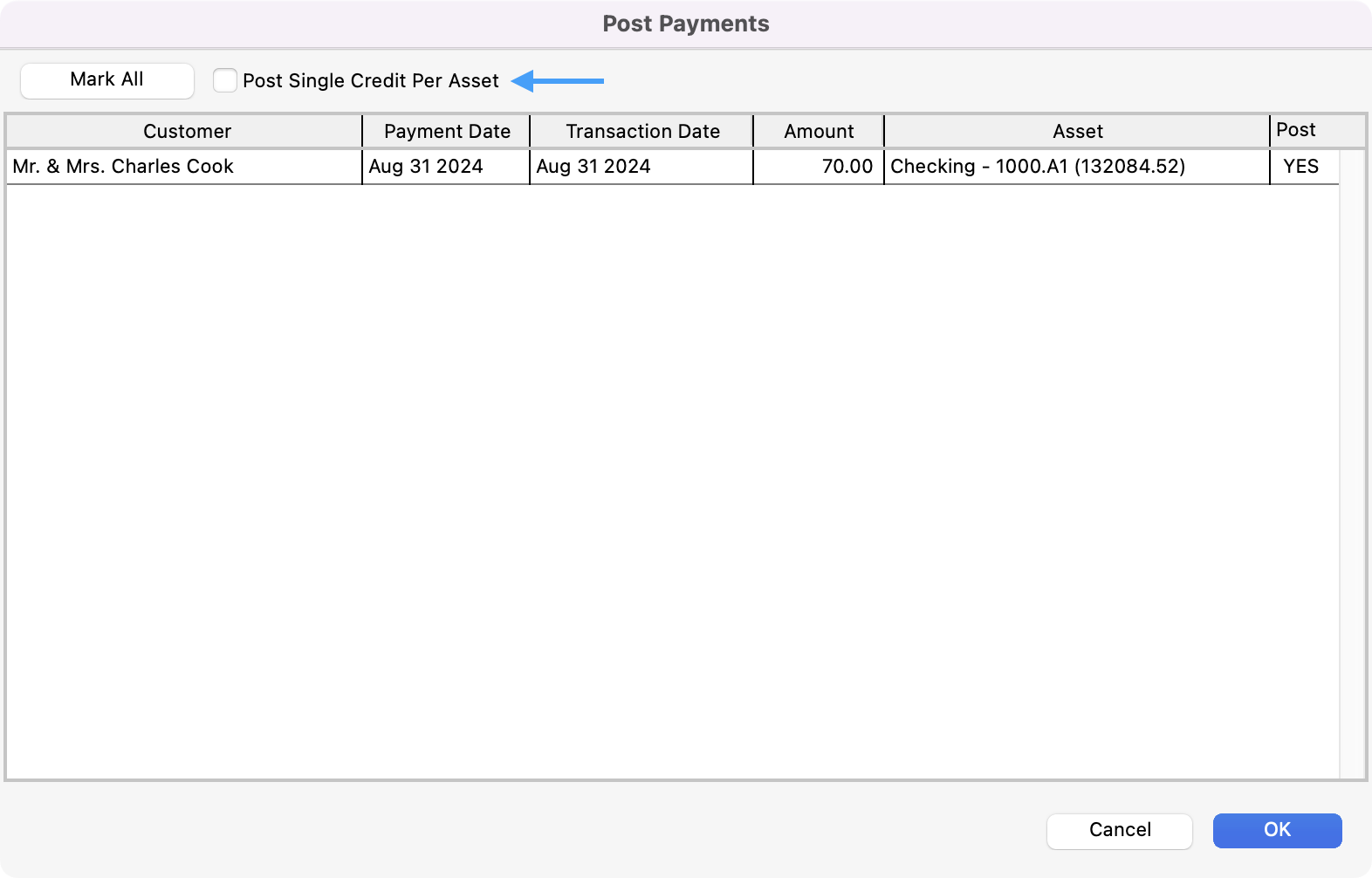
Task: Click the Asset column header
Action: pos(1077,131)
